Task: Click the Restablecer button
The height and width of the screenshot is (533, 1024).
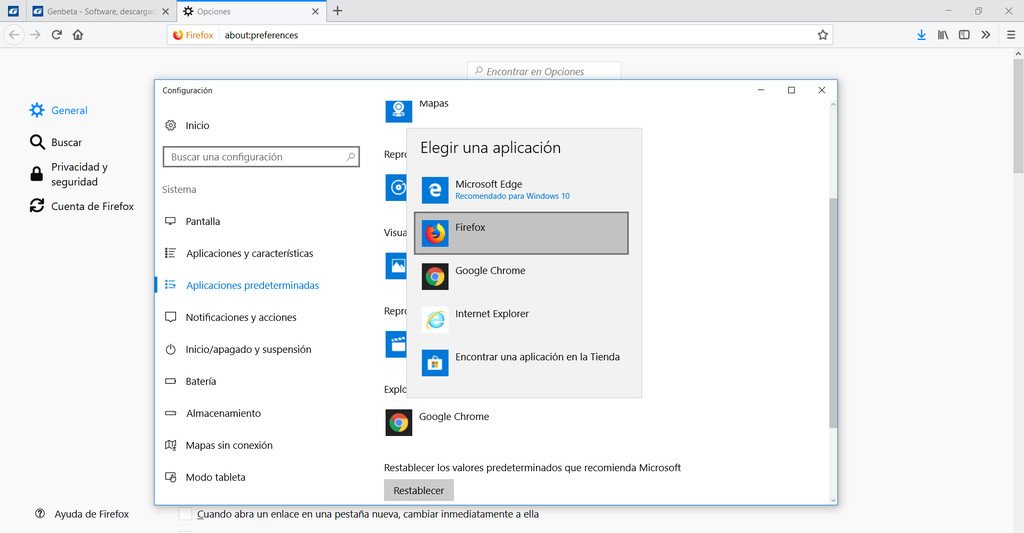Action: click(x=419, y=491)
